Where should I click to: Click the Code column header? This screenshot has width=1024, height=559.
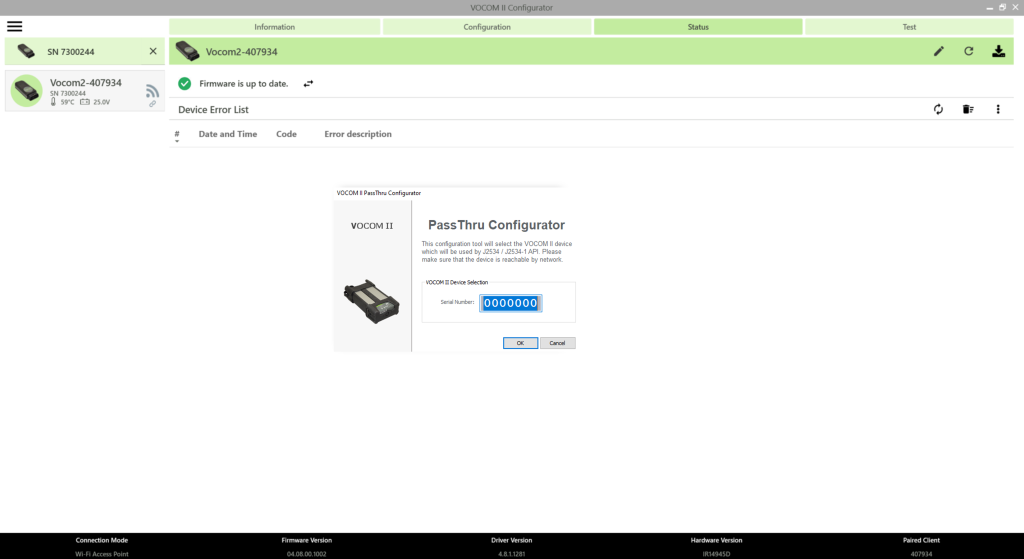(286, 134)
